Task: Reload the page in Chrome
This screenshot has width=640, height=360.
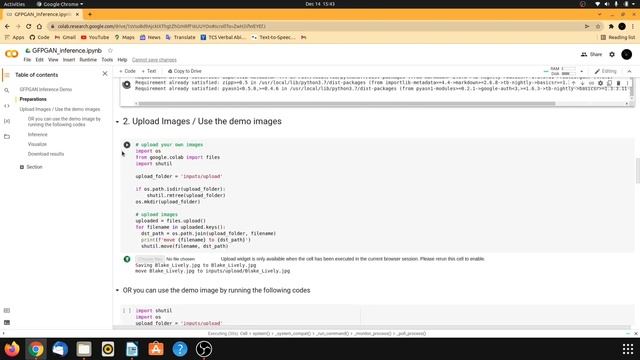Action: [x=28, y=26]
